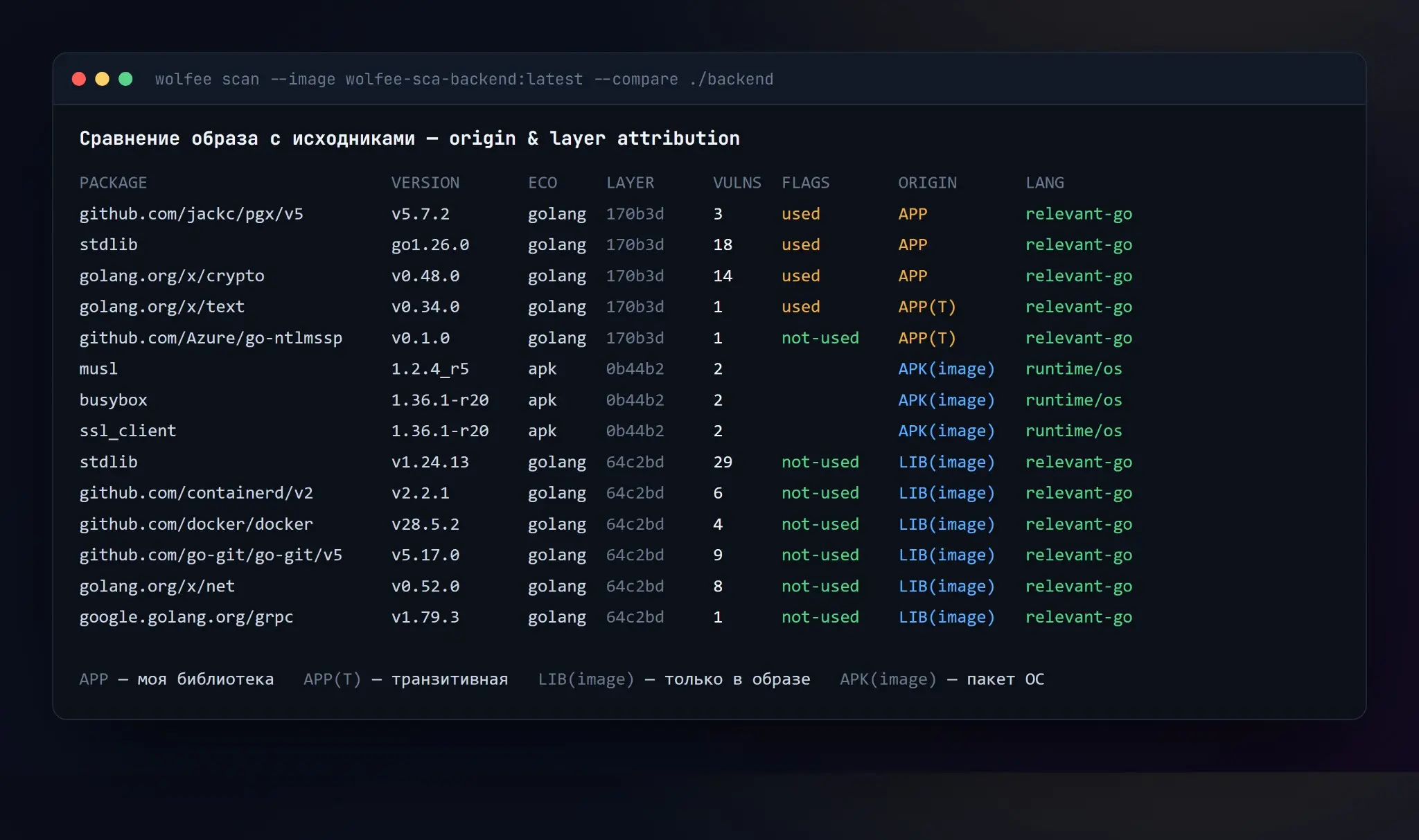
Task: Click version v1.79.3 of grpc
Action: (425, 617)
